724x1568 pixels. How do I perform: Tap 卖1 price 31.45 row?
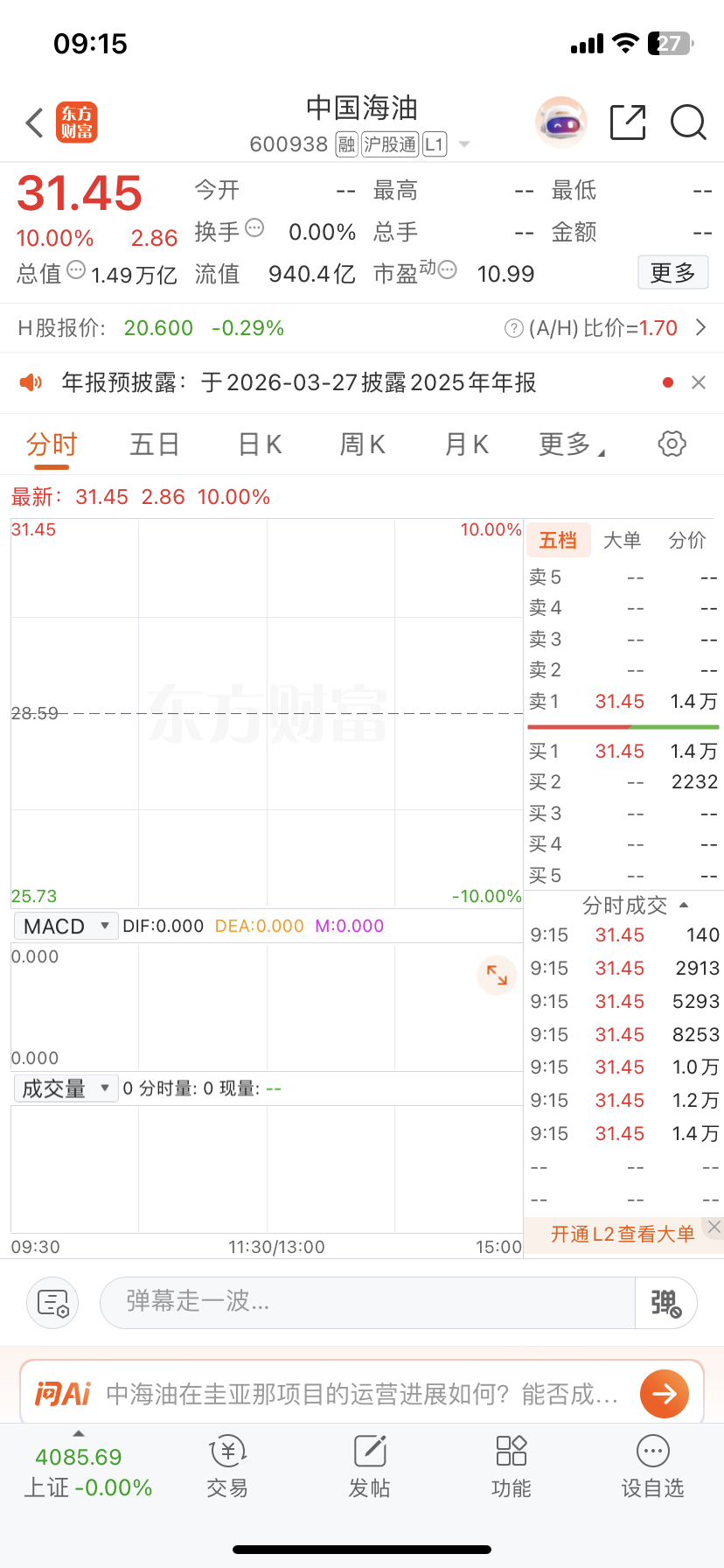(x=623, y=702)
